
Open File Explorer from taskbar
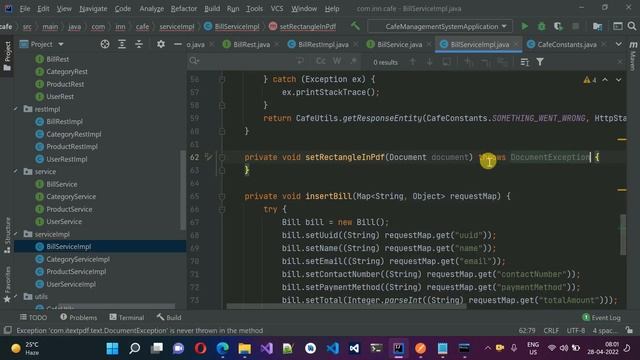[244, 348]
